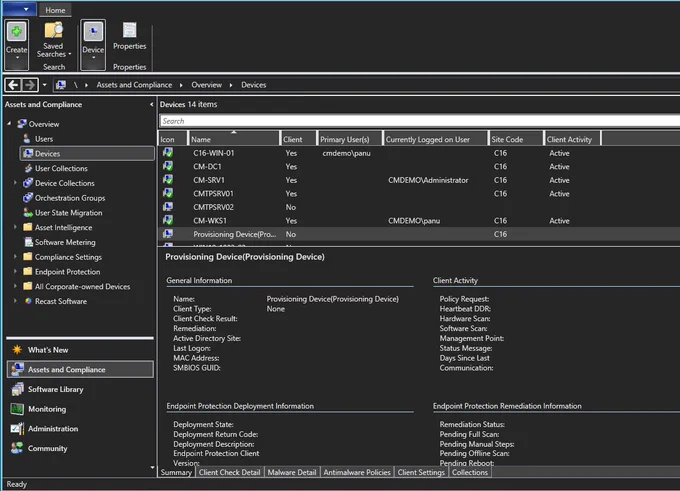Go back with the left arrow button
Screen dimensions: 680x491
tap(13, 85)
